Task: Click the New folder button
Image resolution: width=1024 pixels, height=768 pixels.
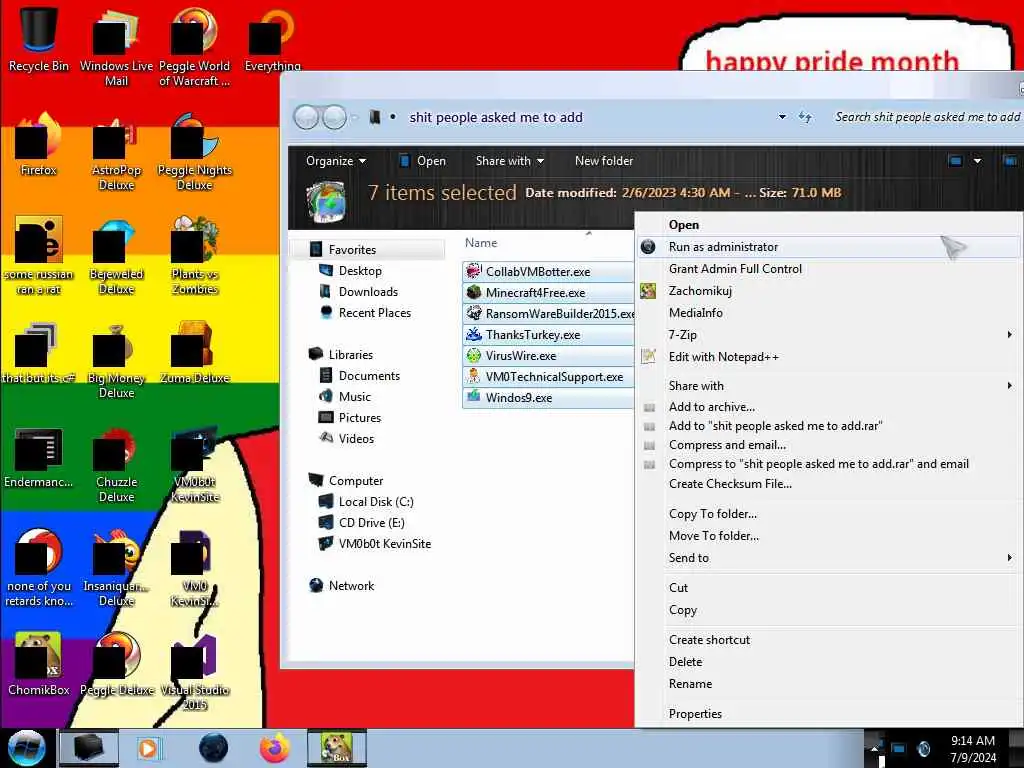Action: point(603,161)
